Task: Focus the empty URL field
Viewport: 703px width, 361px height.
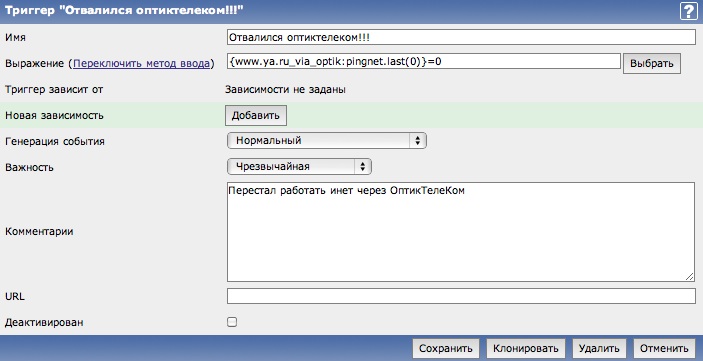Action: click(x=461, y=296)
